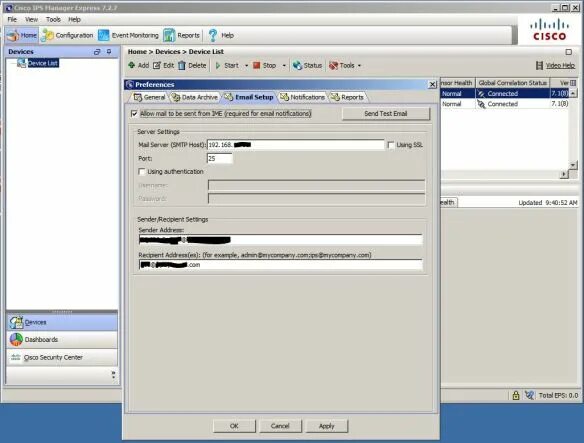
Task: Switch to the Notifications tab
Action: pyautogui.click(x=302, y=97)
